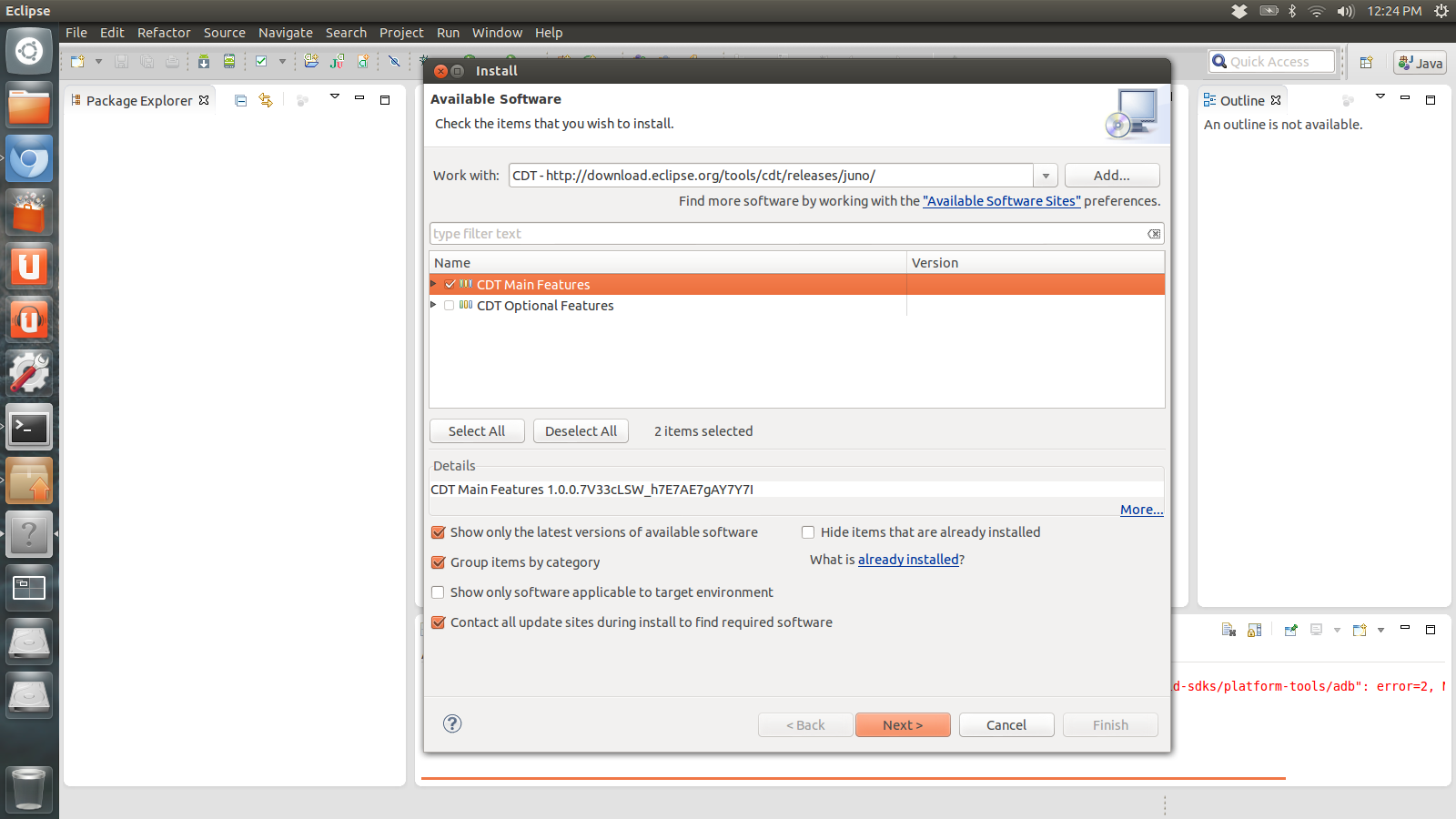Open dropdown next to Open Console icon

(1380, 630)
